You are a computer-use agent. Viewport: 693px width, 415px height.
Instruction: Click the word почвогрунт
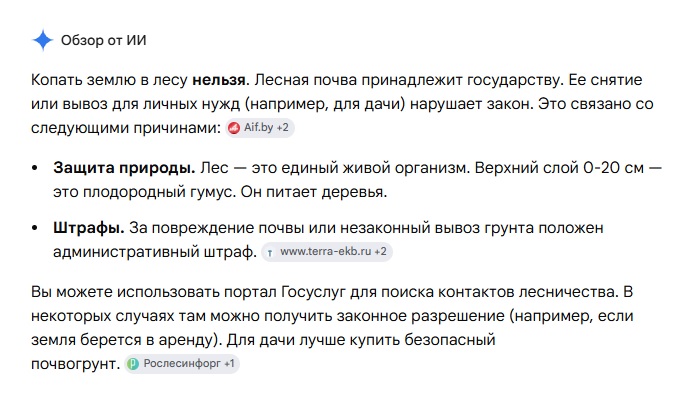75,364
